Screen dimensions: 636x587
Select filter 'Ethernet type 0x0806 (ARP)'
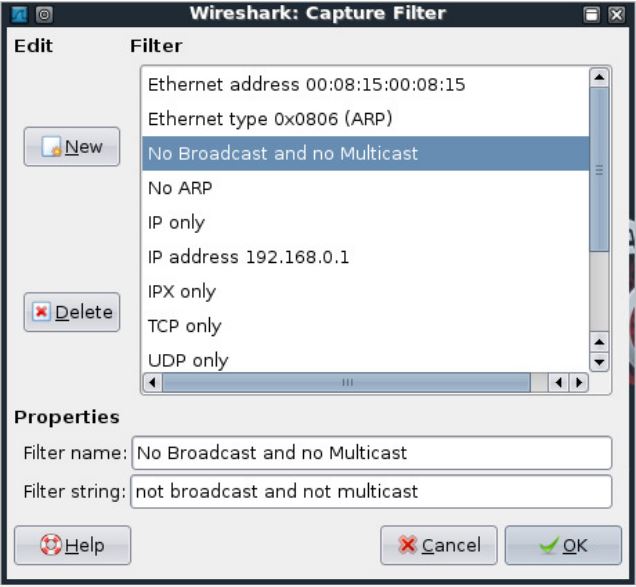click(365, 119)
